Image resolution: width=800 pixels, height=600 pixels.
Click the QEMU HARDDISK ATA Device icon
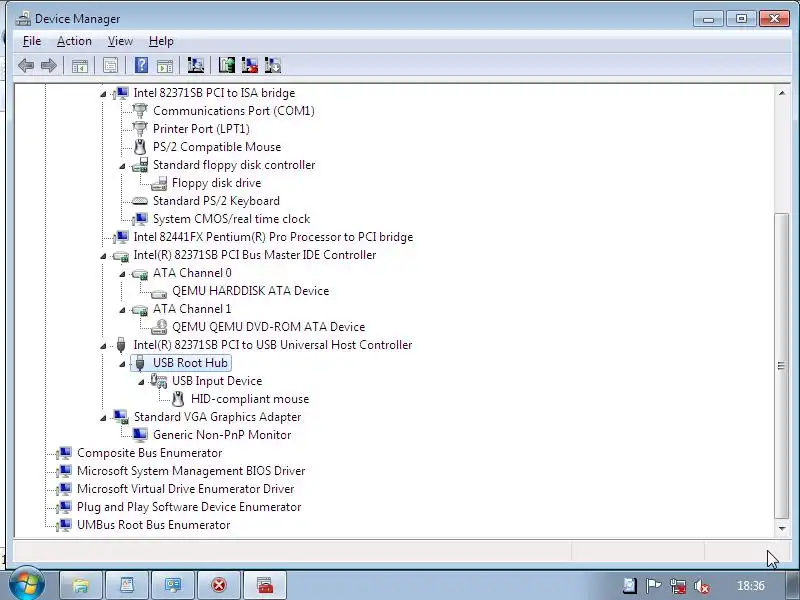pyautogui.click(x=159, y=293)
